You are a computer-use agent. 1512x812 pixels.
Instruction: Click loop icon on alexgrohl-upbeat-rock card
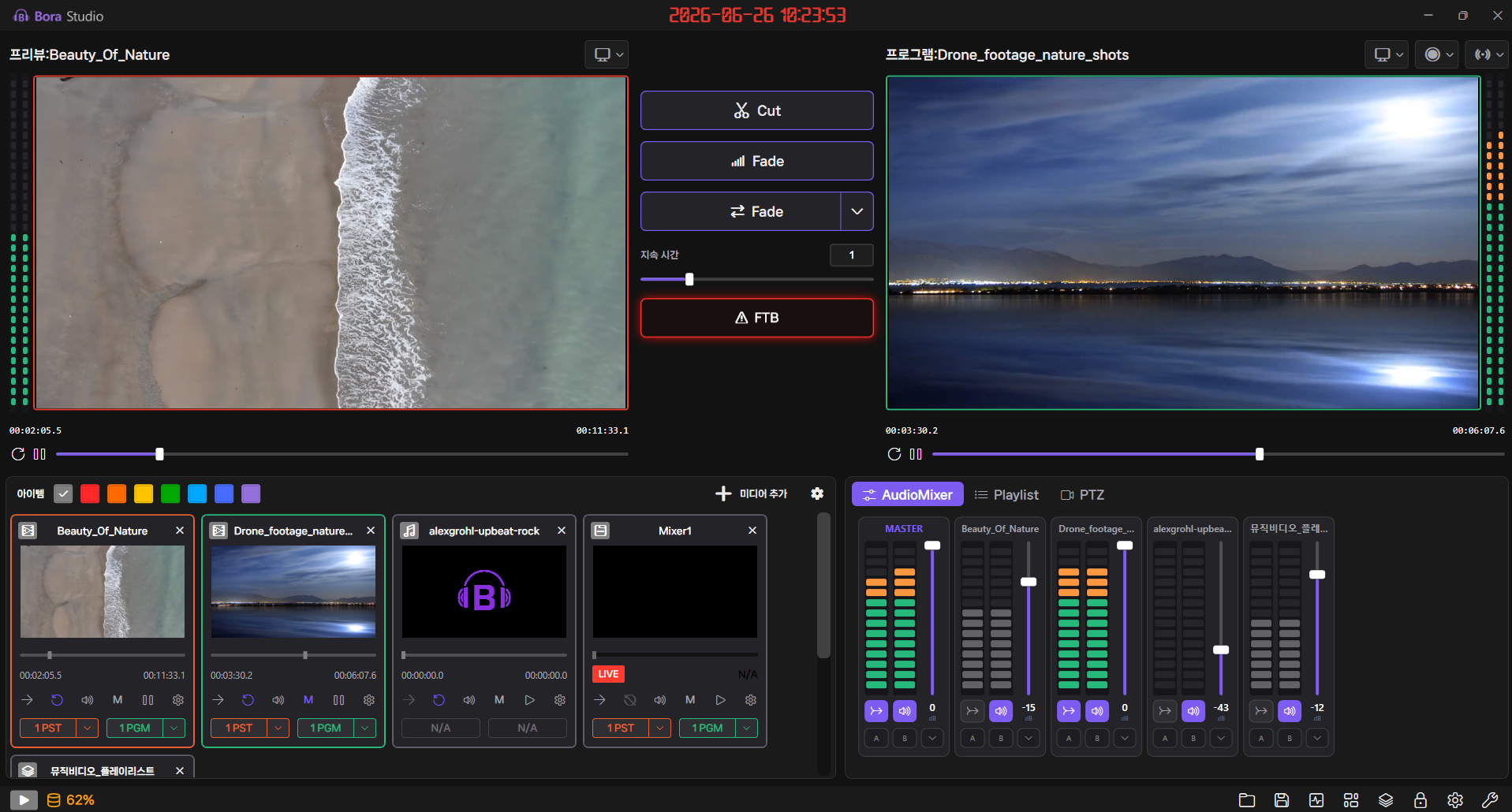tap(439, 700)
